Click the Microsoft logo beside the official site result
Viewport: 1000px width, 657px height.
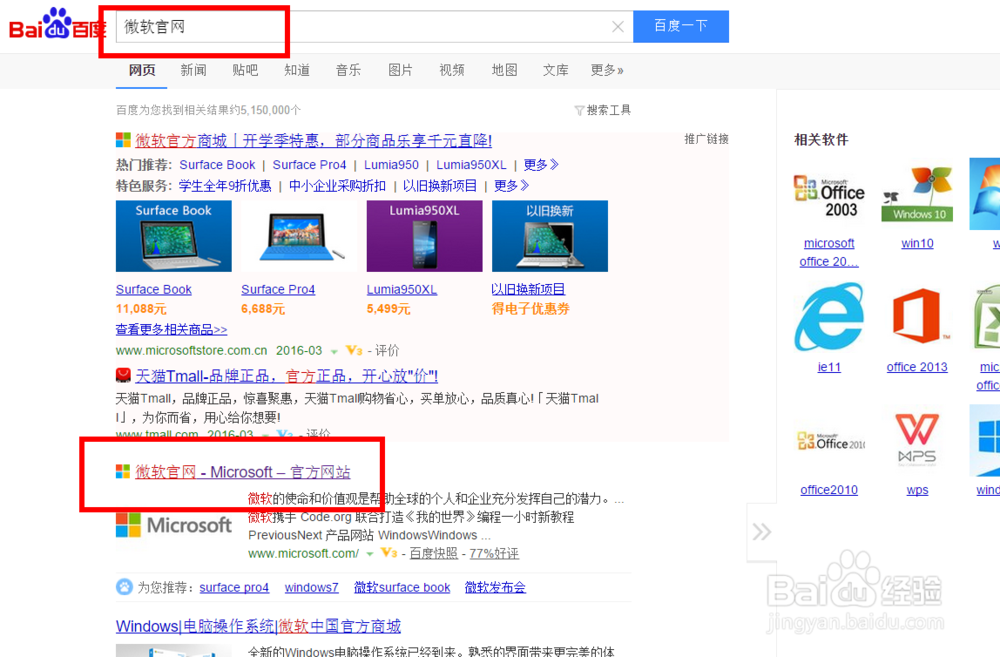pyautogui.click(x=175, y=525)
